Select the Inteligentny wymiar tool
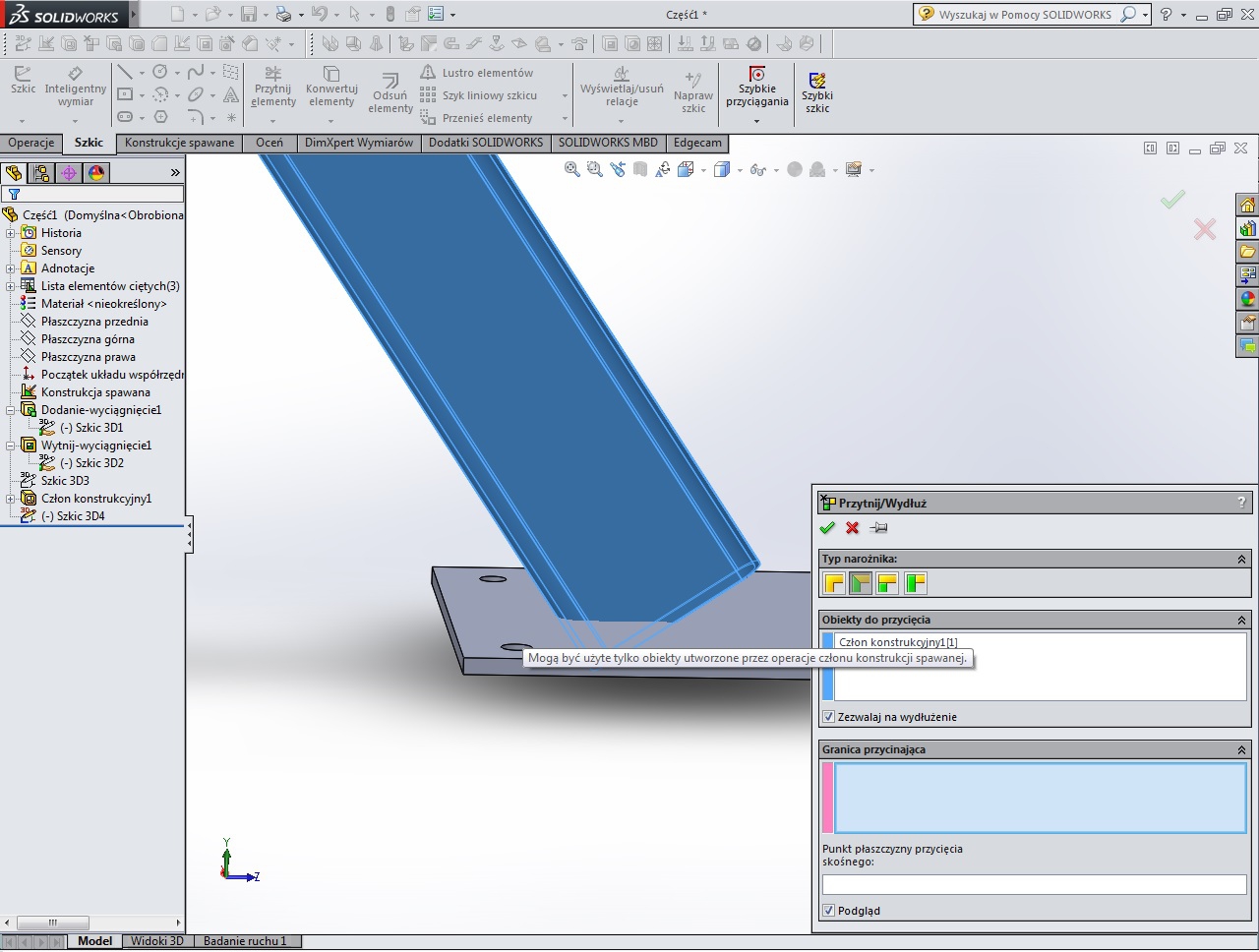This screenshot has width=1259, height=952. tap(75, 87)
